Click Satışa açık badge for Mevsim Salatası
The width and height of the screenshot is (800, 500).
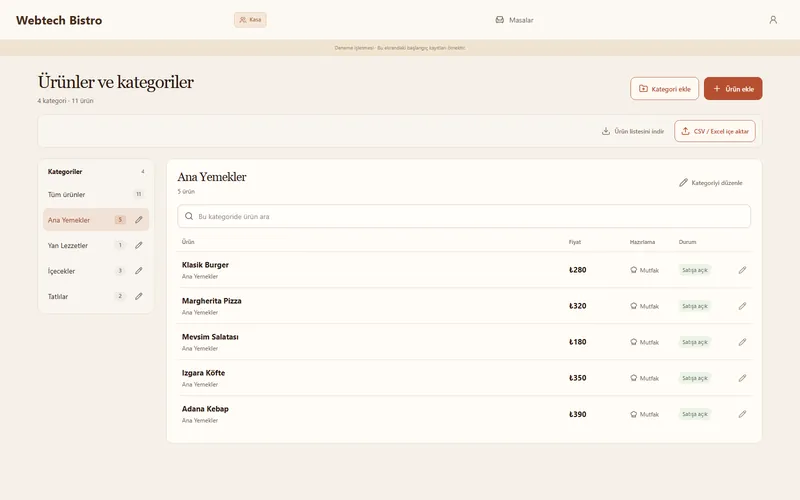(695, 342)
